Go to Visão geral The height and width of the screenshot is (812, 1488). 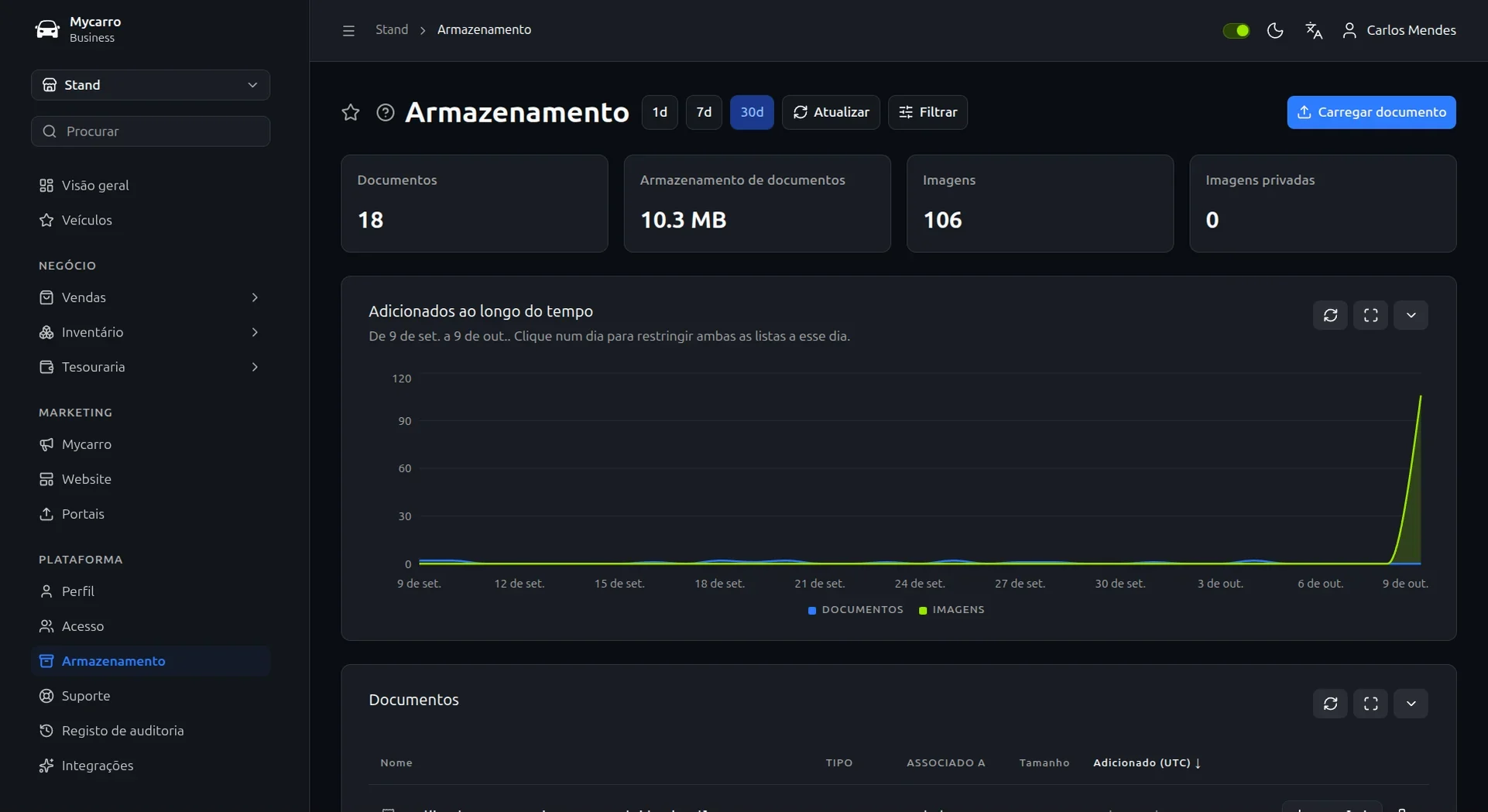click(x=150, y=185)
